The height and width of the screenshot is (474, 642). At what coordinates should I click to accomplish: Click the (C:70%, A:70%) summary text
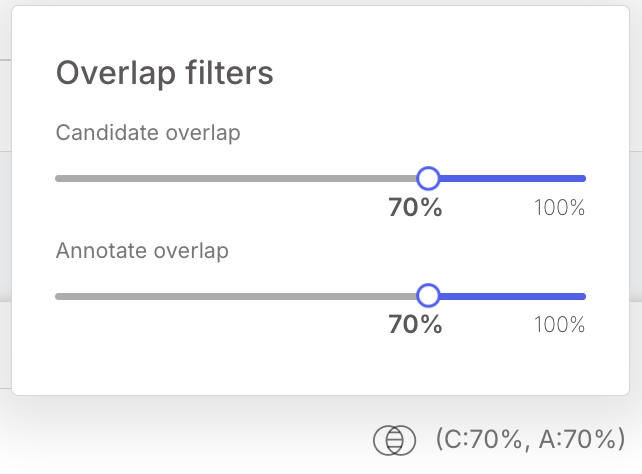530,438
